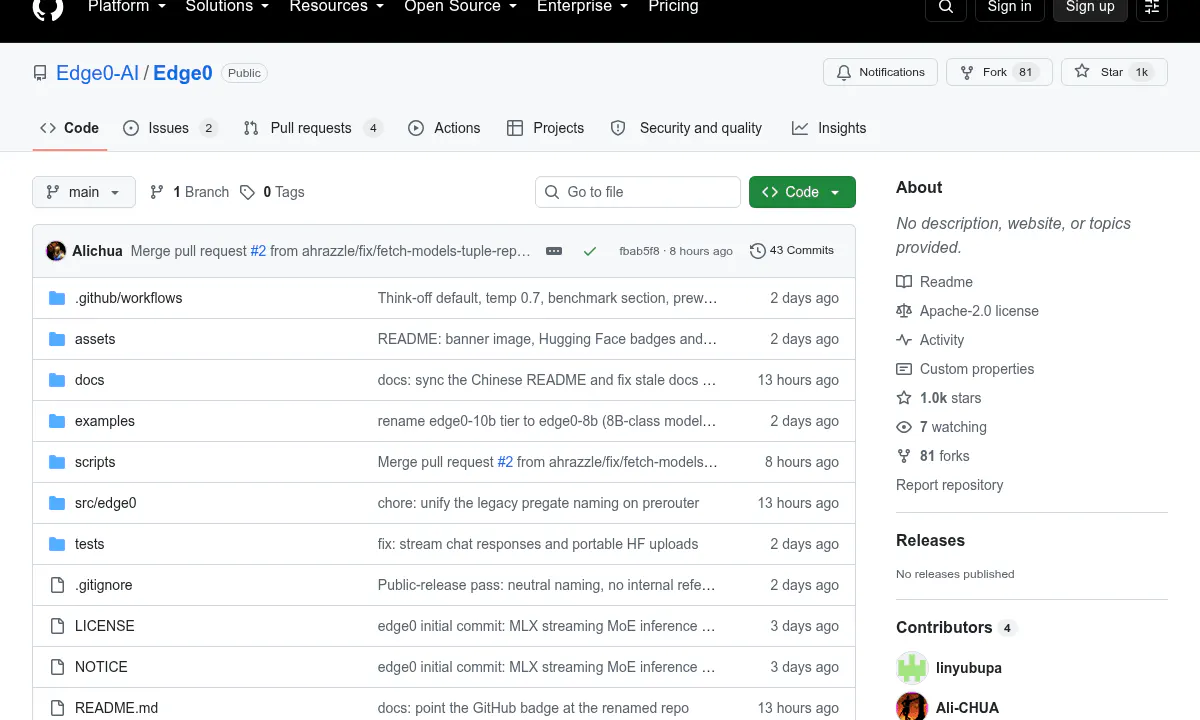Click the docs folder icon
1200x720 pixels.
(x=57, y=380)
